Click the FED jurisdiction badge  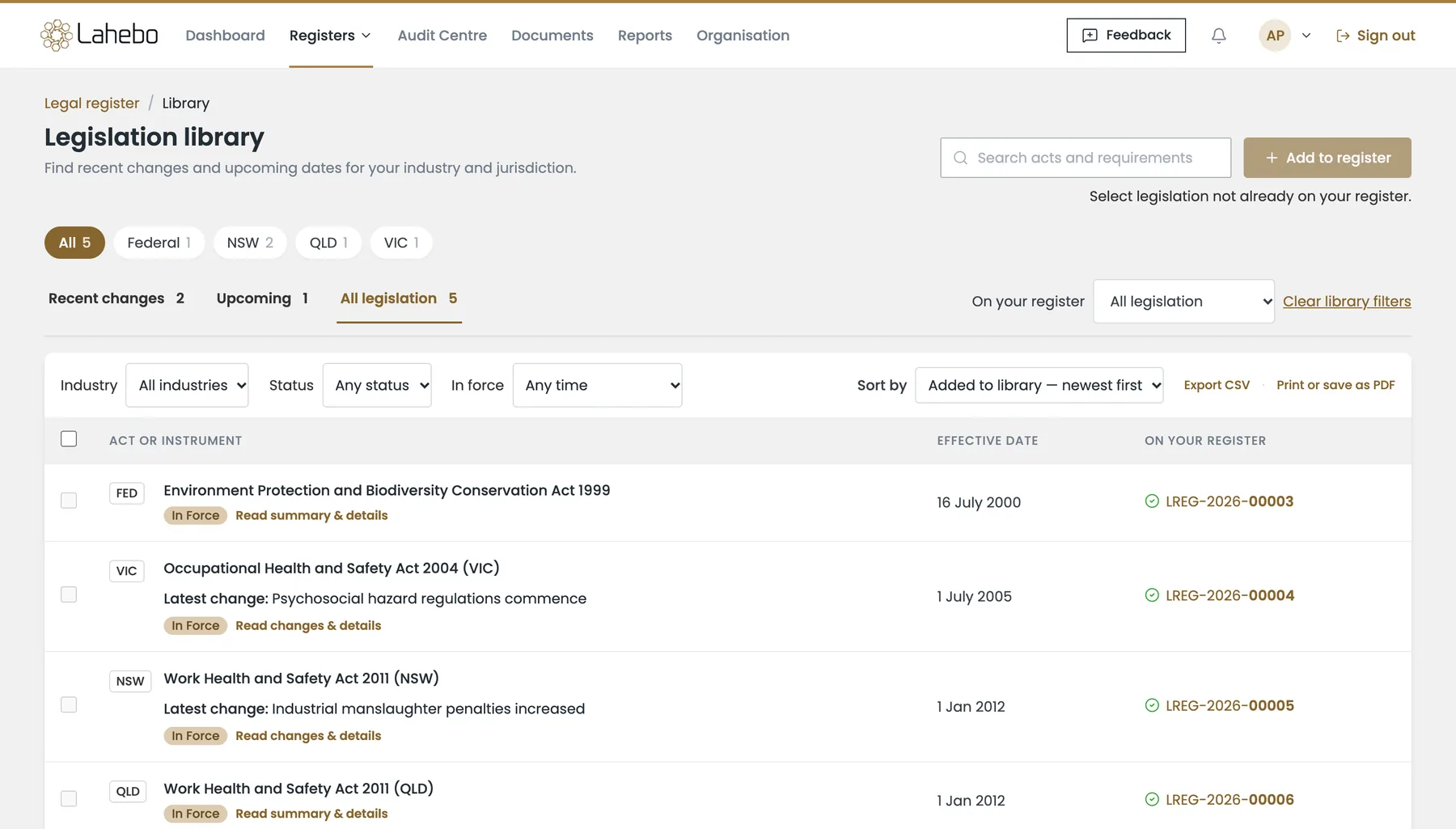(127, 493)
